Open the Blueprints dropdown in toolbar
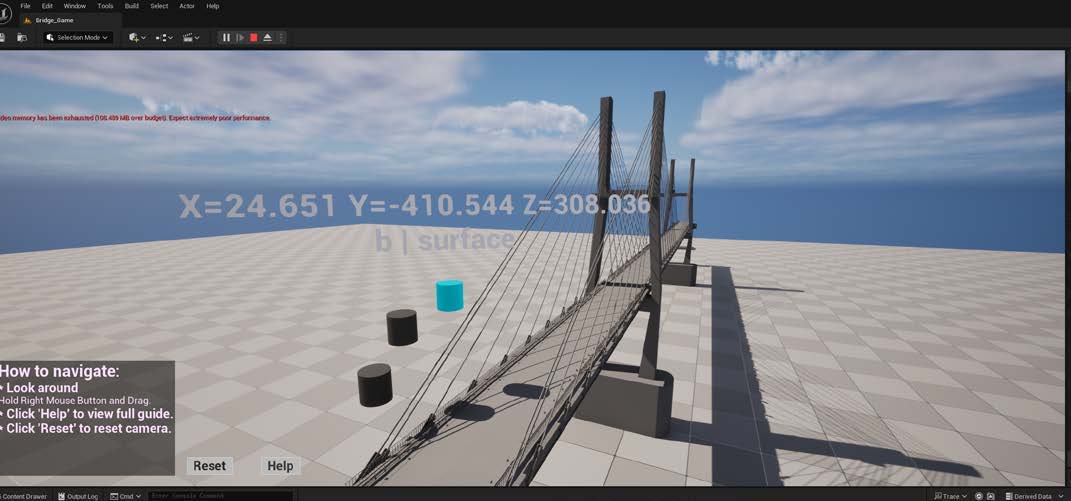 (x=164, y=38)
